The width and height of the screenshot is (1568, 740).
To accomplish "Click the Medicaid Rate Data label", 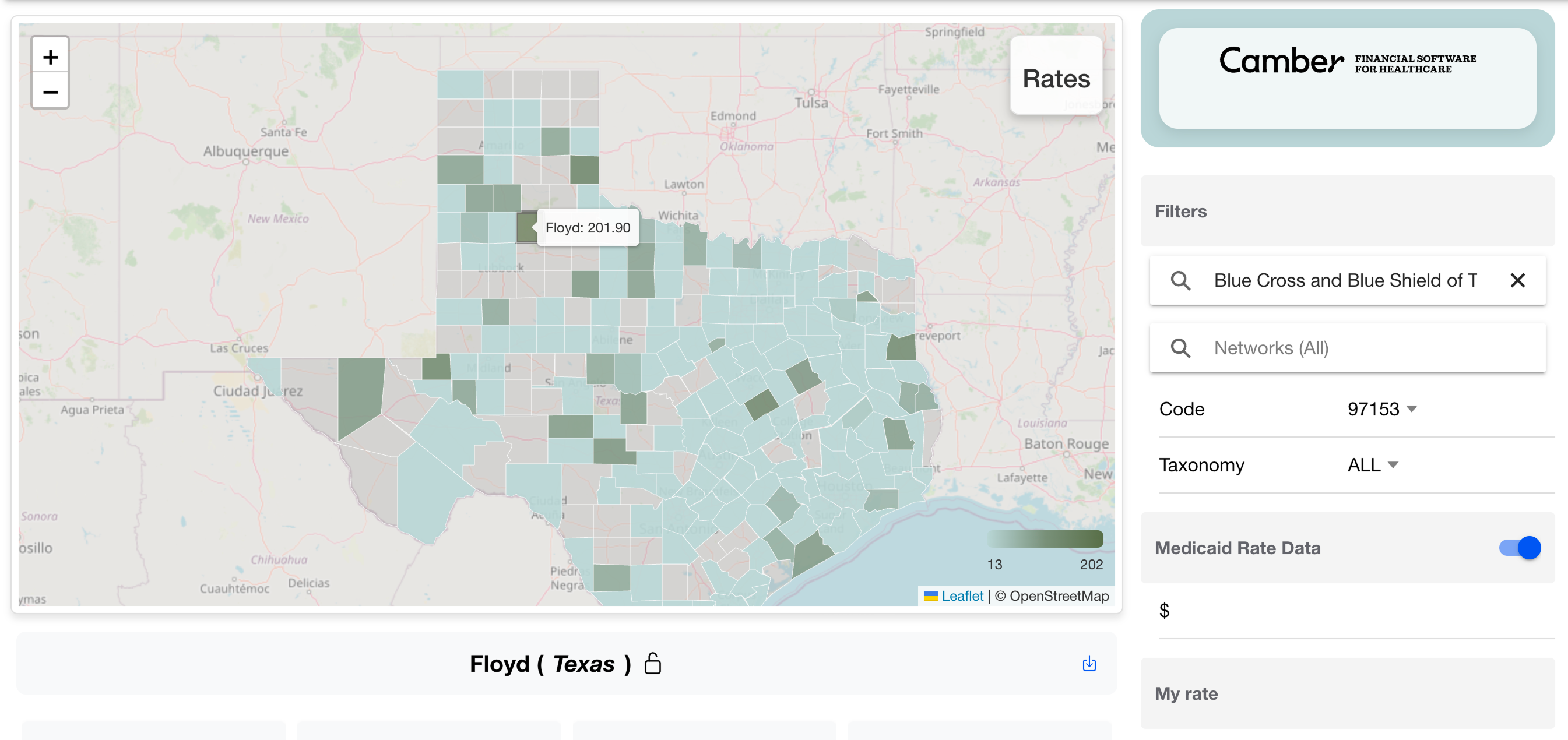I will [1237, 548].
